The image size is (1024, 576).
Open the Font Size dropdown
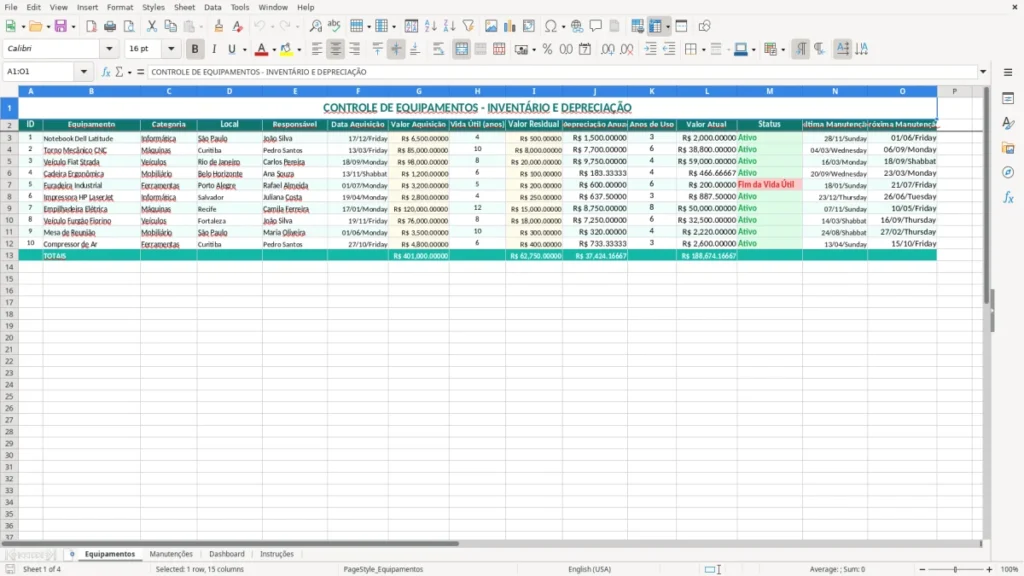point(171,48)
